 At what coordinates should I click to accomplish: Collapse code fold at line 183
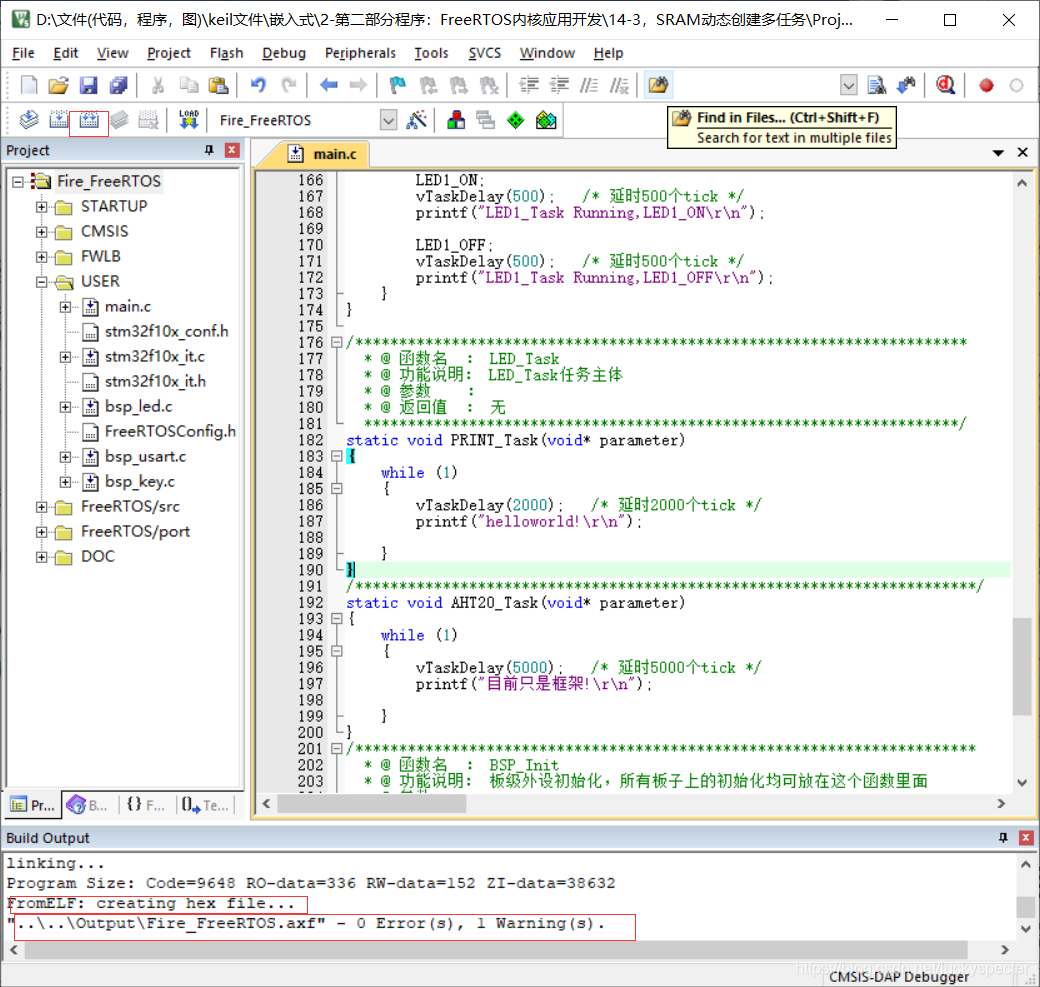click(337, 456)
